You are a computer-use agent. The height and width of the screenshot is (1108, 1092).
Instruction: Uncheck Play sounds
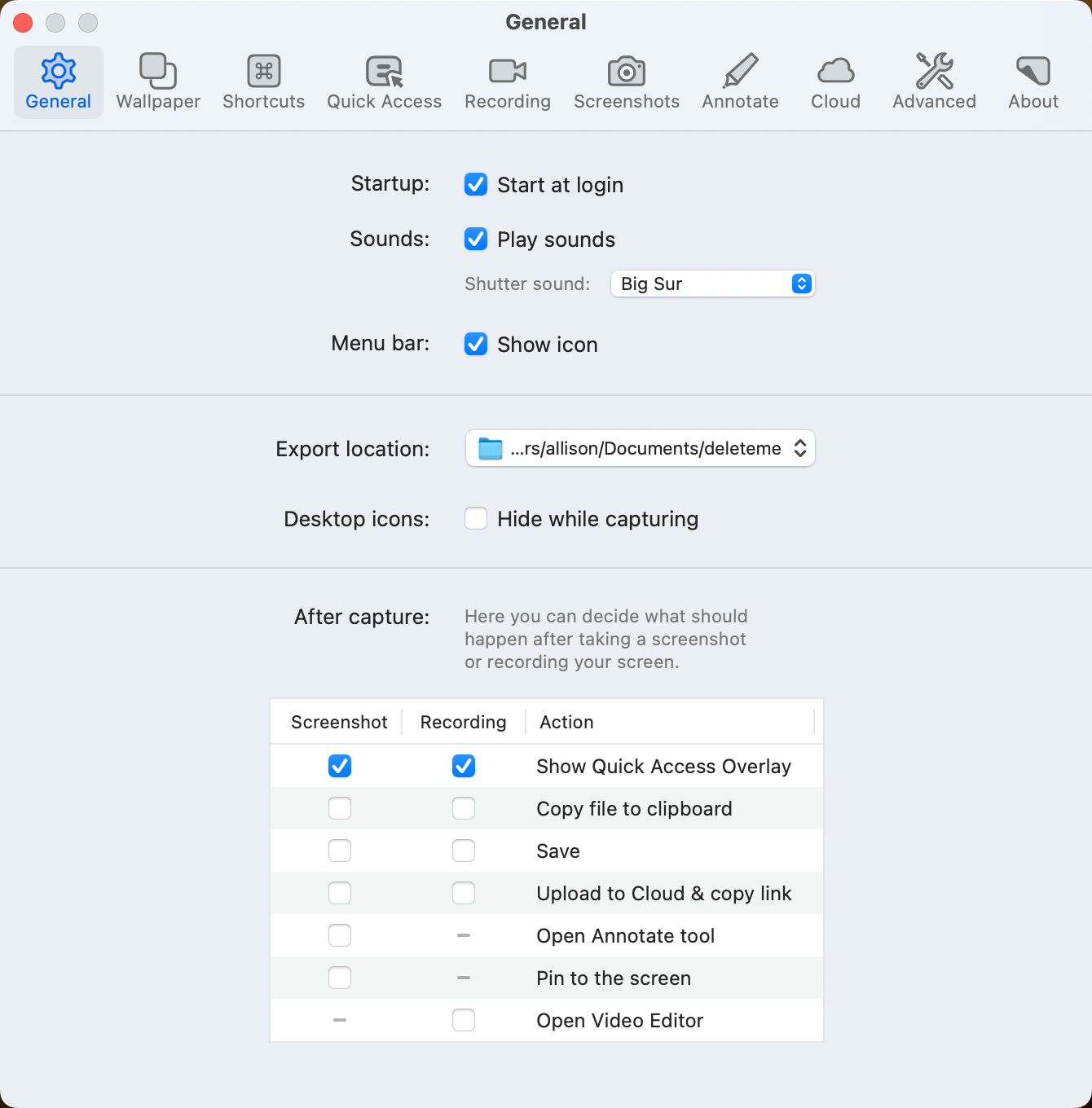476,240
